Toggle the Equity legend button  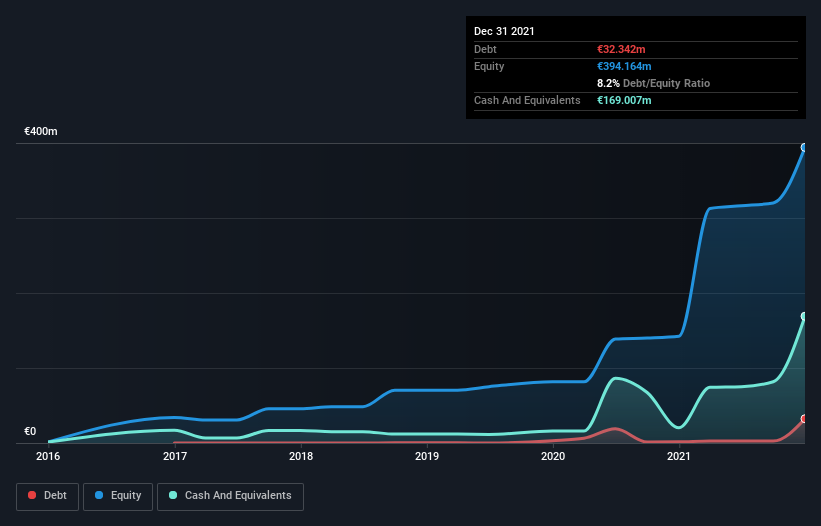point(118,496)
